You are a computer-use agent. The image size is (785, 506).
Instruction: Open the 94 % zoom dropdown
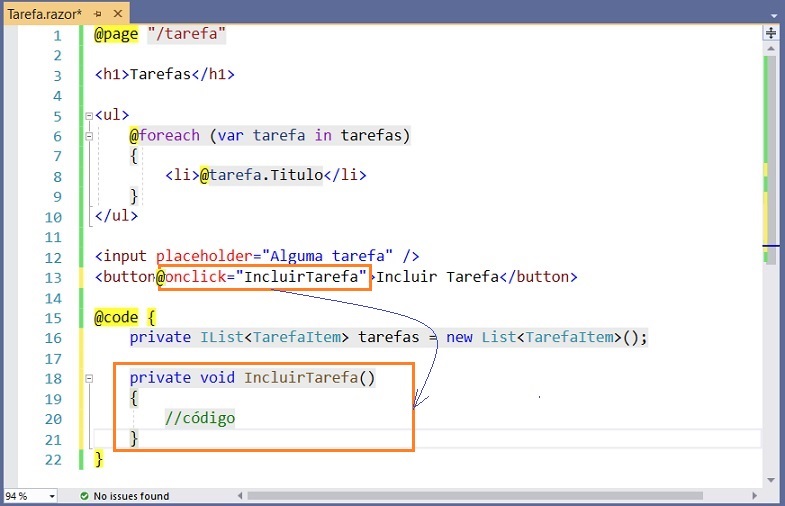click(x=52, y=496)
